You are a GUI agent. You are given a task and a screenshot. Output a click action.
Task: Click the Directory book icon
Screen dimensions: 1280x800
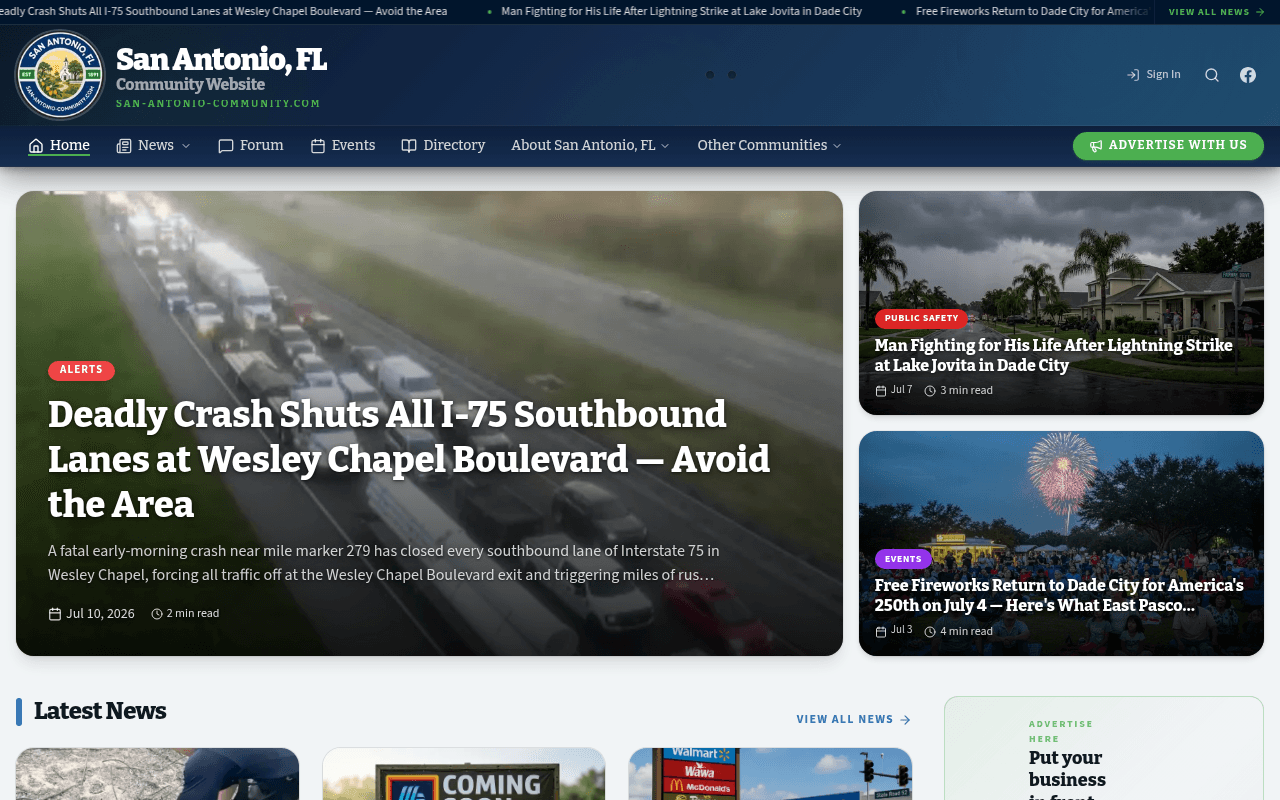point(409,146)
